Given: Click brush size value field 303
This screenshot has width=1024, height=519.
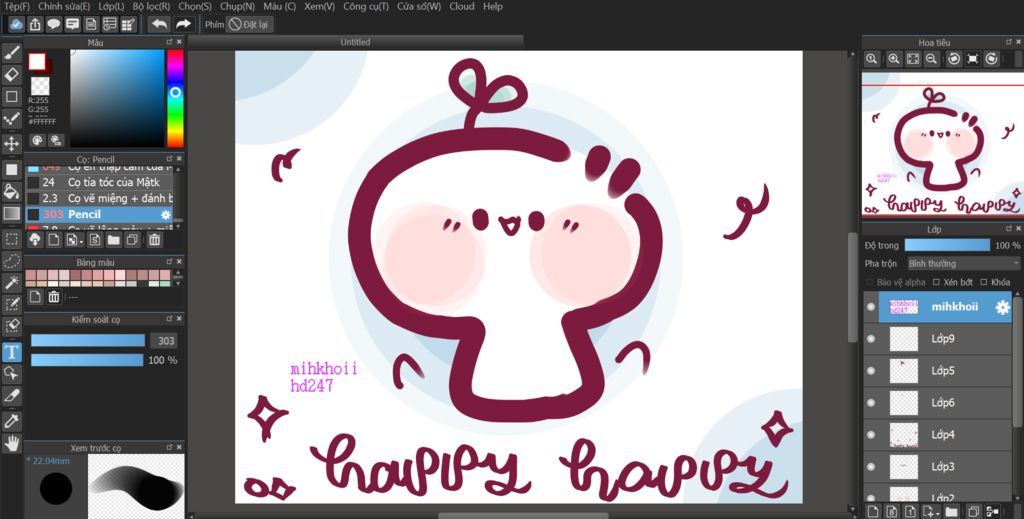Looking at the screenshot, I should [166, 341].
